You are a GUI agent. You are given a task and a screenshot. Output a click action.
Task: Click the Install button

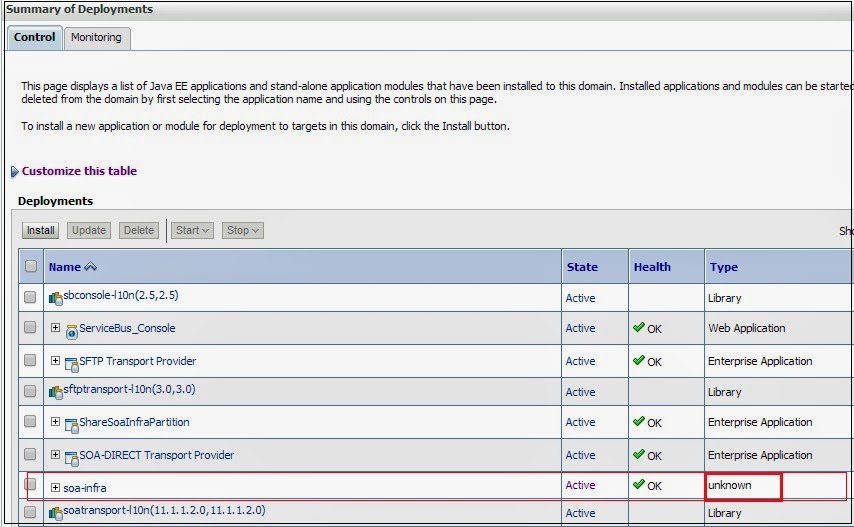pyautogui.click(x=40, y=230)
